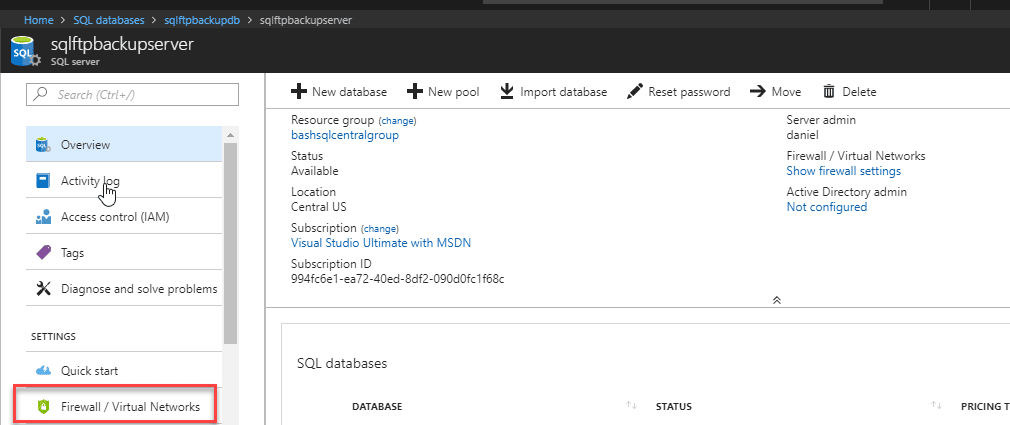Select Quick start in Settings section

point(124,370)
